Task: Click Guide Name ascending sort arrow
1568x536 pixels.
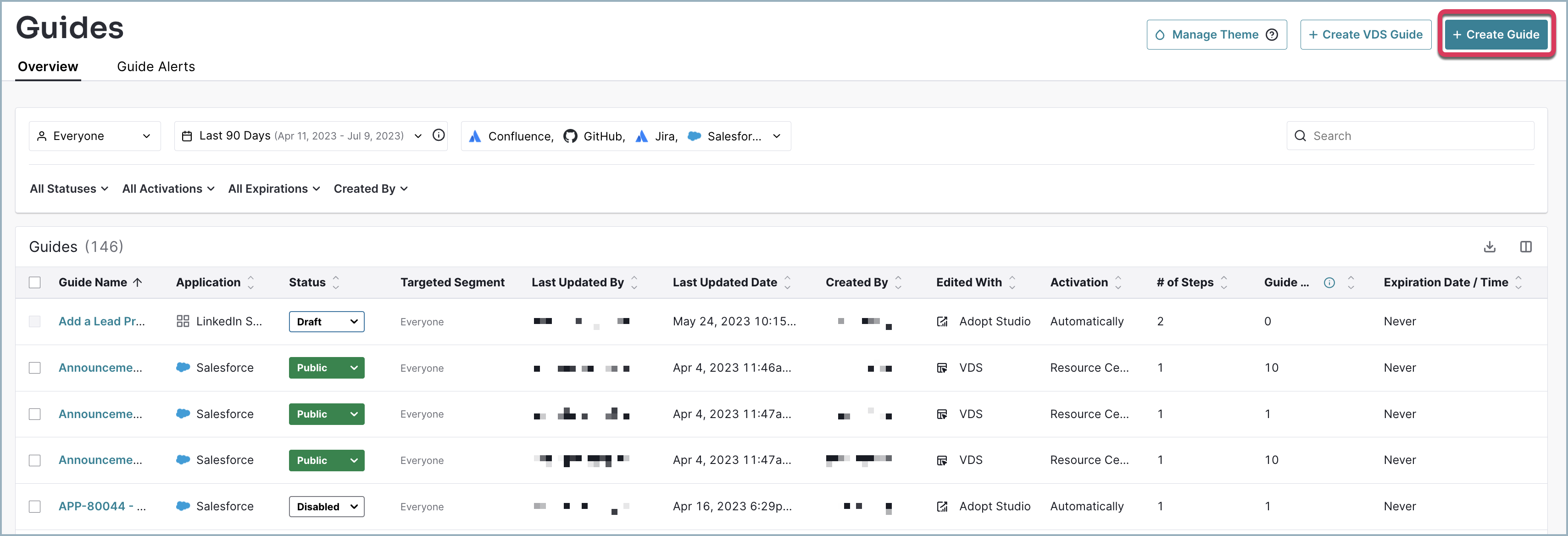Action: [138, 282]
